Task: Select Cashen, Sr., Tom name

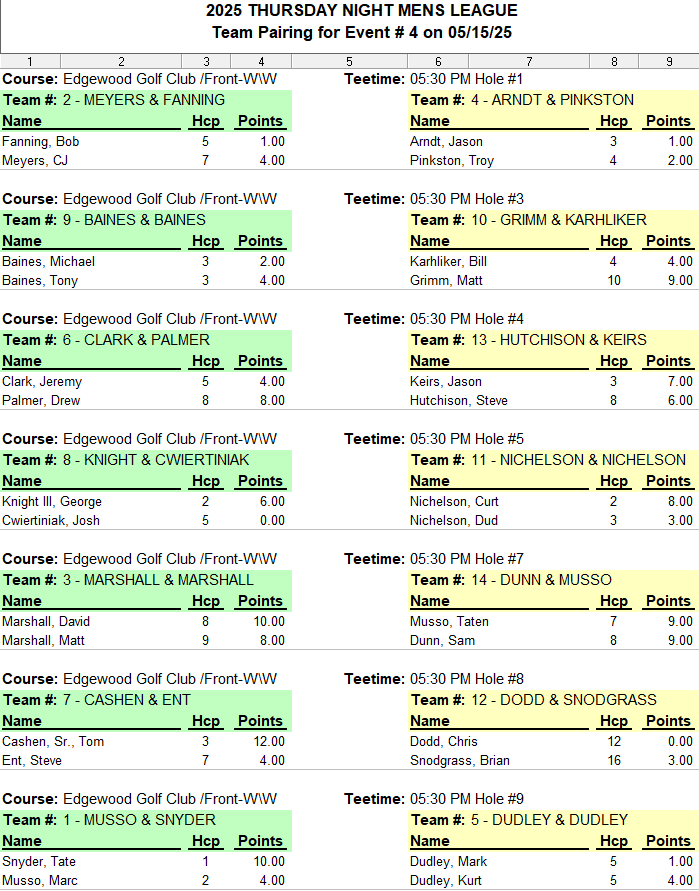Action: (x=53, y=742)
